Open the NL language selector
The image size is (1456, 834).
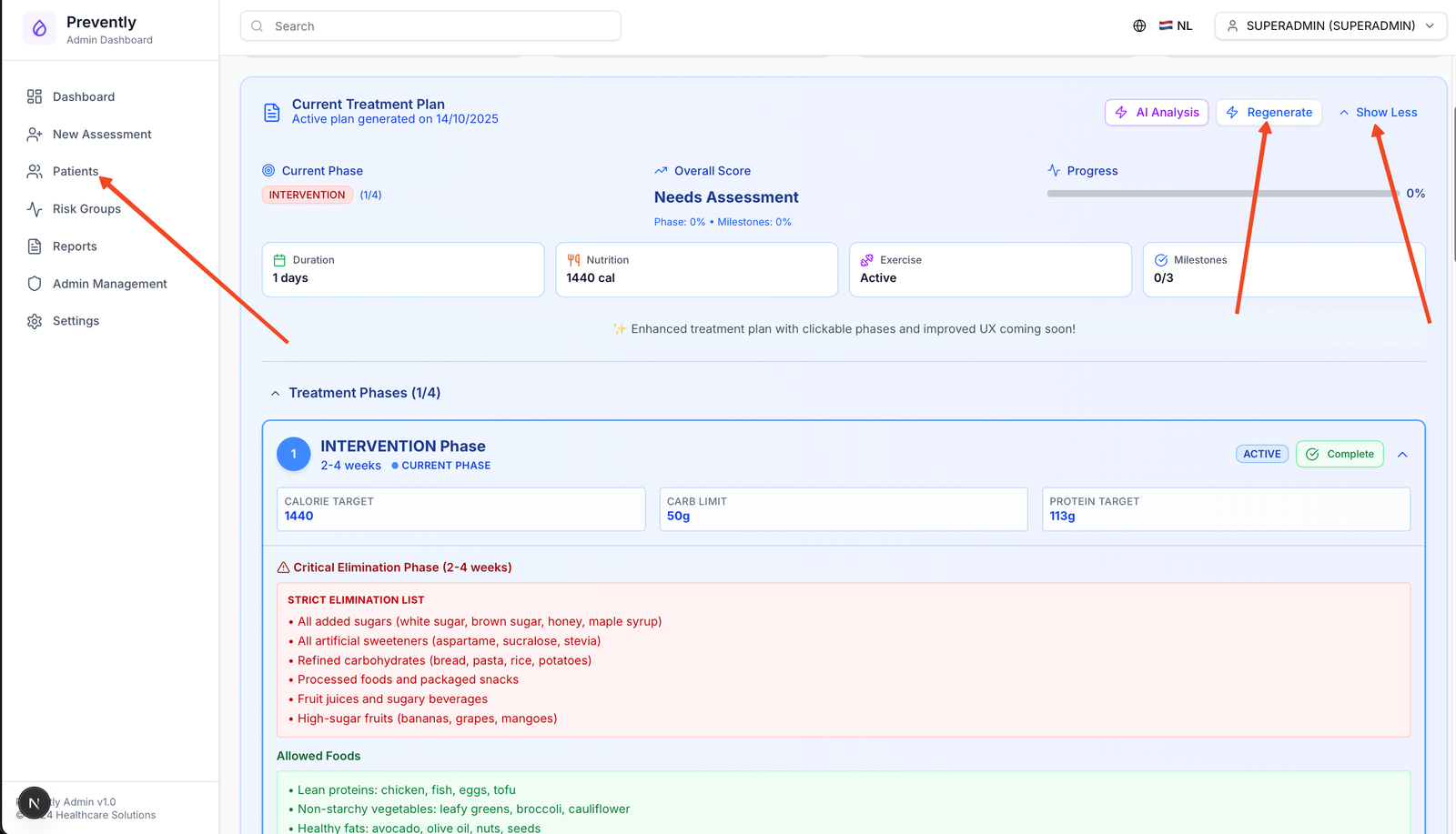[x=1175, y=25]
